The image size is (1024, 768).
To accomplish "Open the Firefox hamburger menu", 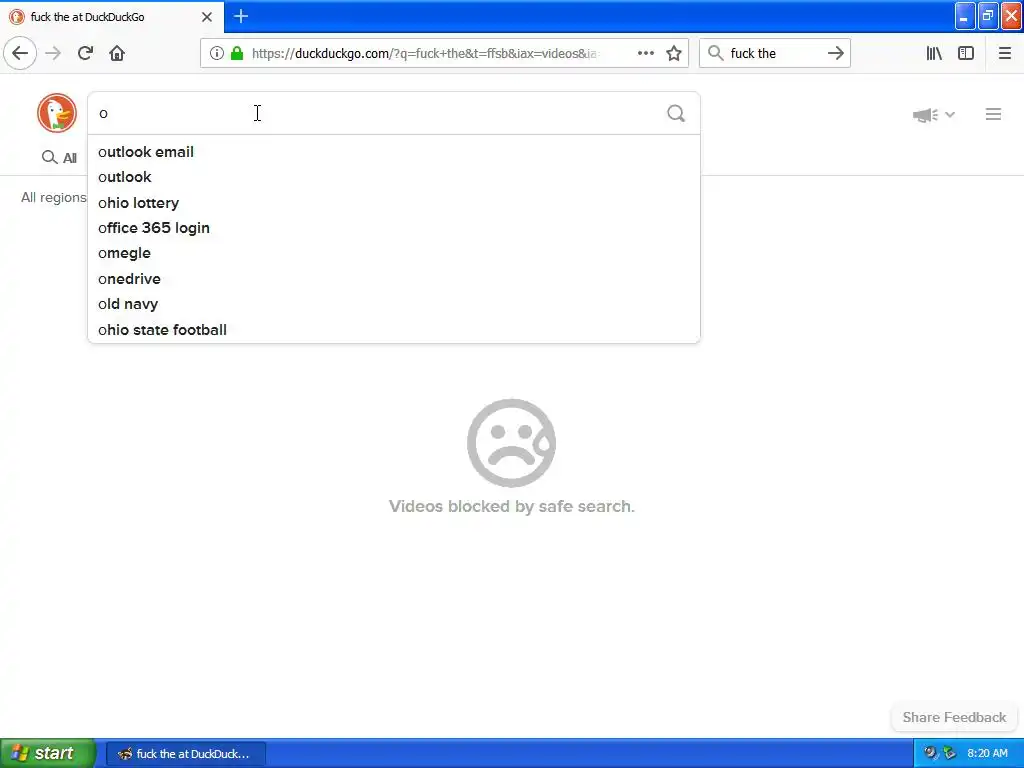I will pos(1004,54).
